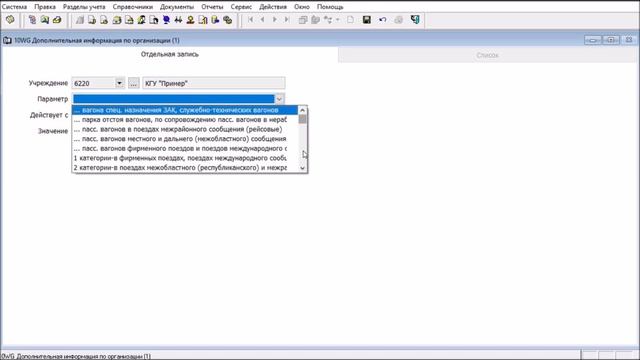Screen dimensions: 640x360
Task: Click the undo curved arrow icon
Action: click(382, 20)
